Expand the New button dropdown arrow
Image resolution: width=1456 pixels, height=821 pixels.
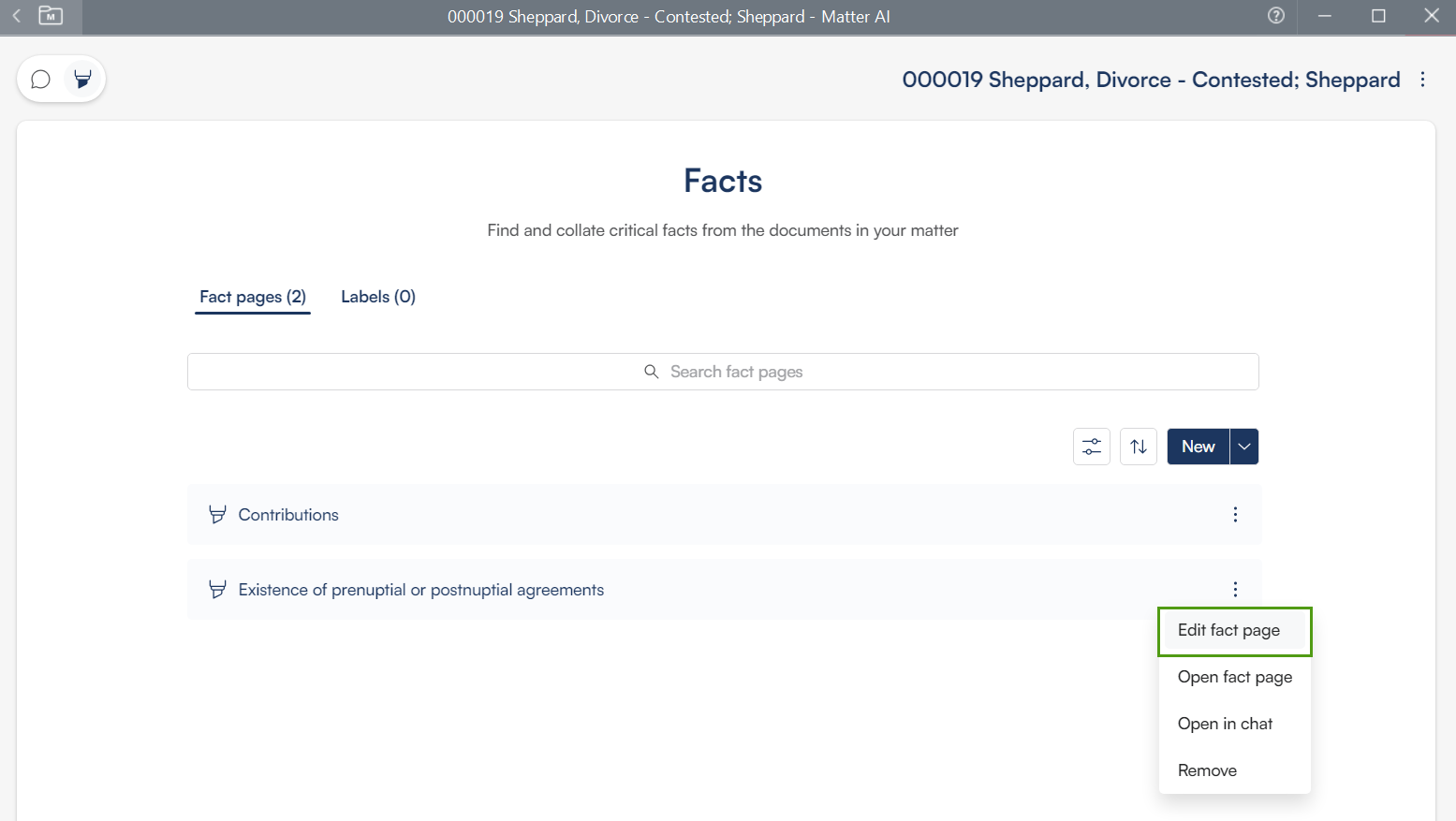click(1244, 447)
